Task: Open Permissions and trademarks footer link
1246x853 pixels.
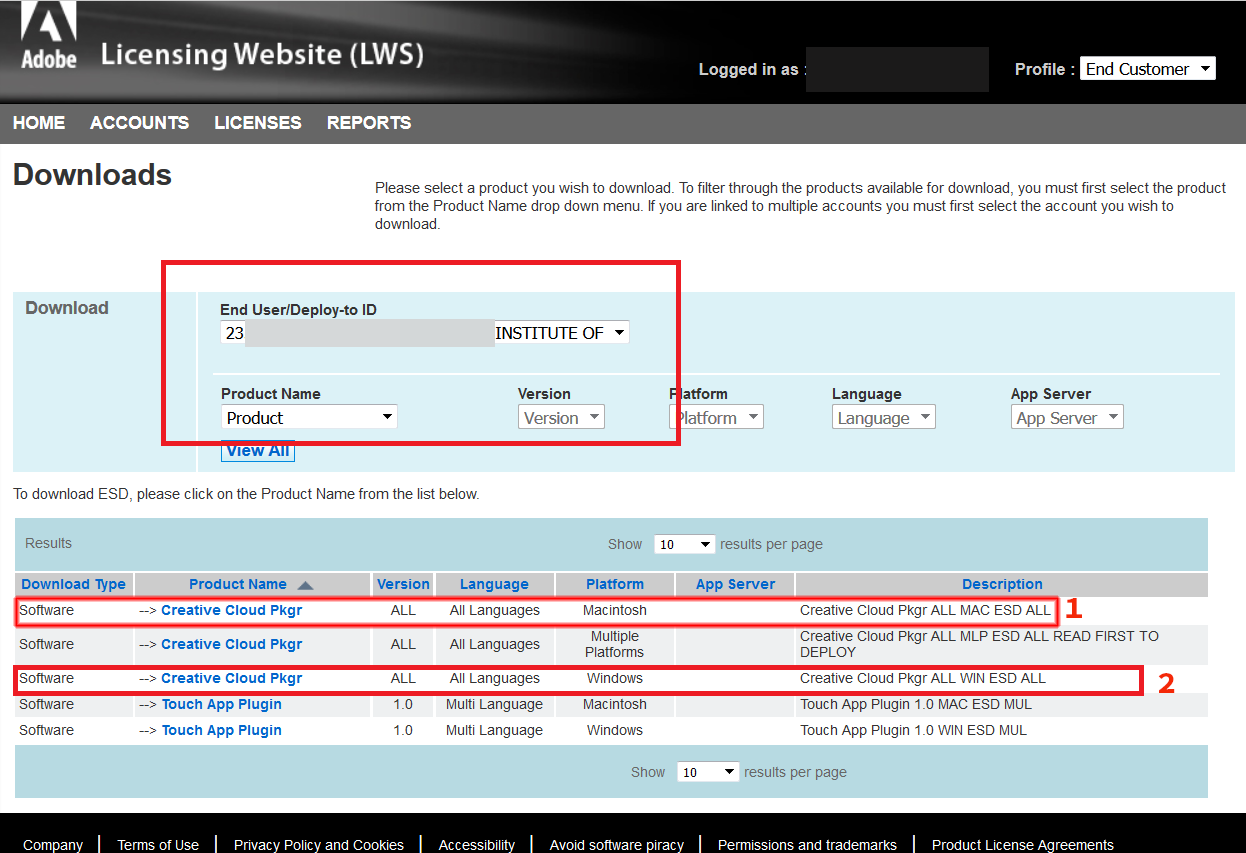Action: pos(807,845)
